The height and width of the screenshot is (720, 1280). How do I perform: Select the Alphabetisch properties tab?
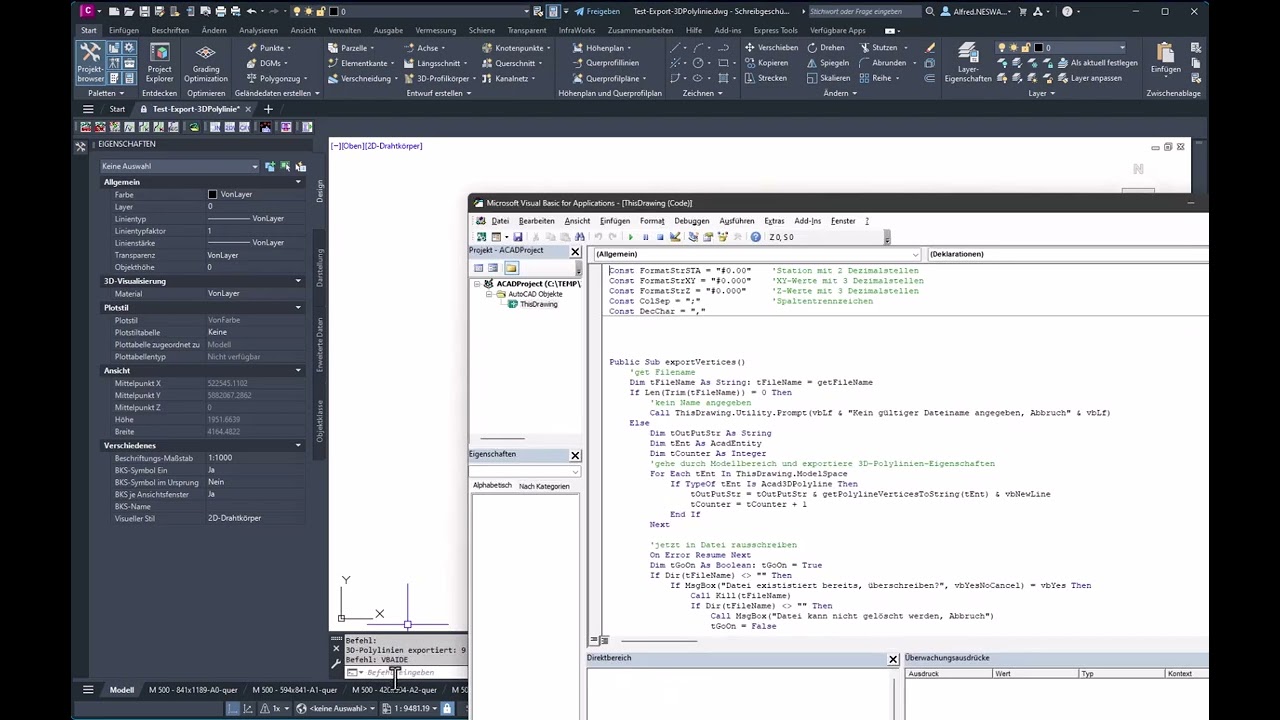492,486
